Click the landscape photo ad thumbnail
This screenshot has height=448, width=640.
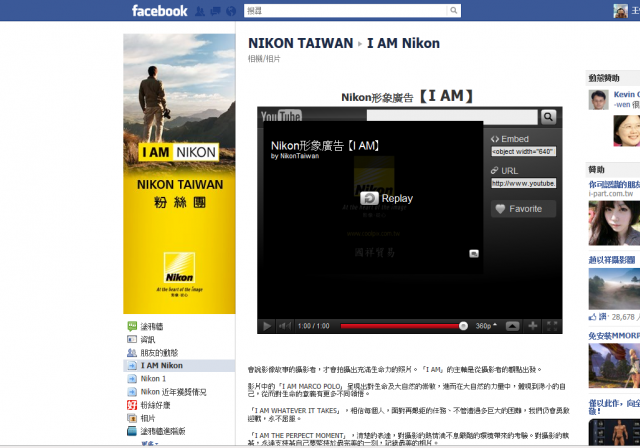(x=614, y=289)
